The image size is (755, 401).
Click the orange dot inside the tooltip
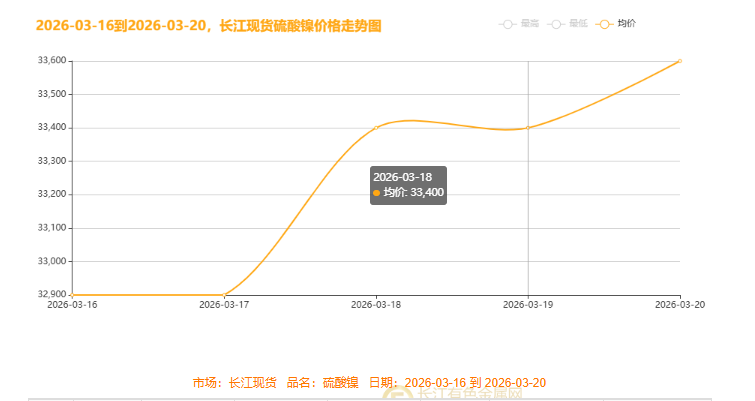tap(376, 193)
